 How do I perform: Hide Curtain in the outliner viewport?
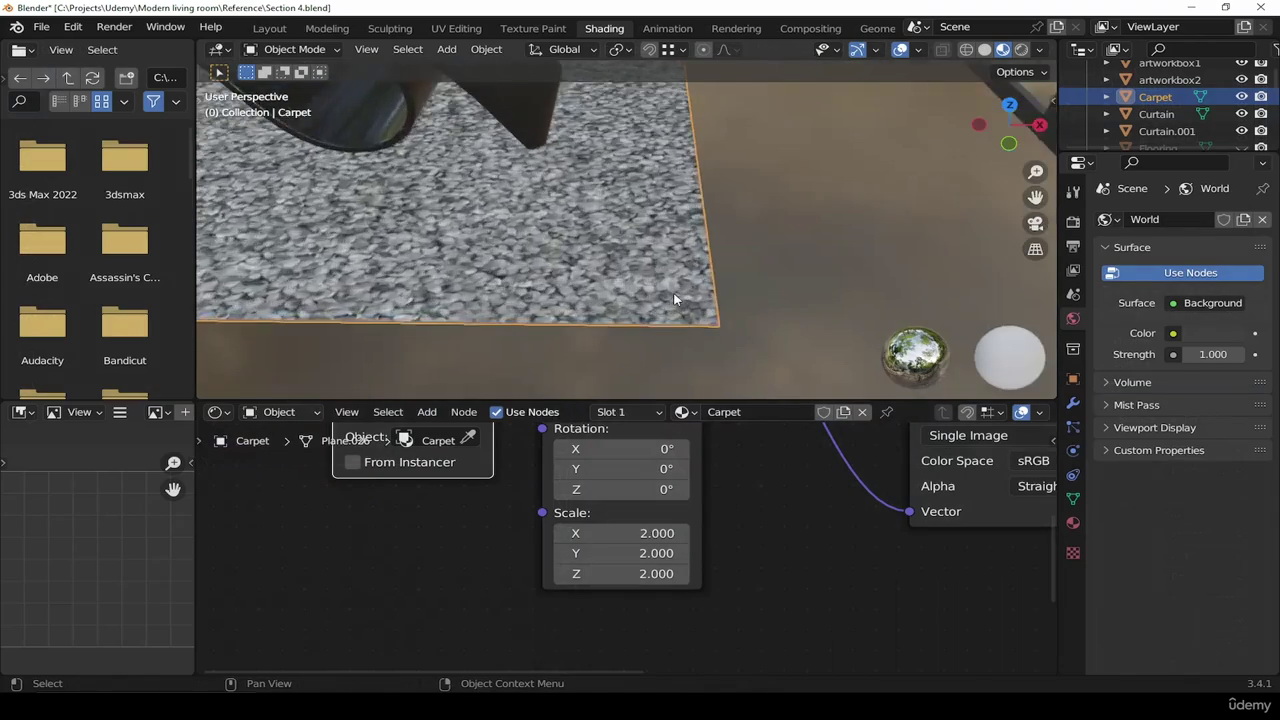coord(1241,114)
